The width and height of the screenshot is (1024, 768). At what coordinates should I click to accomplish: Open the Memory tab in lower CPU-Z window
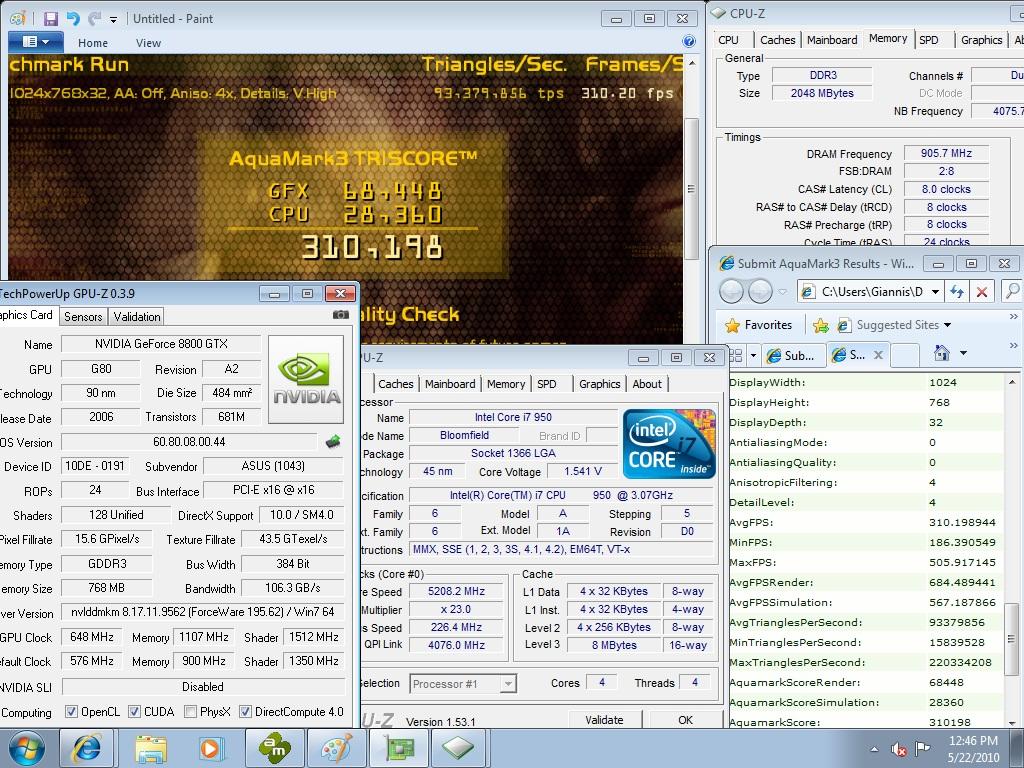coord(505,384)
